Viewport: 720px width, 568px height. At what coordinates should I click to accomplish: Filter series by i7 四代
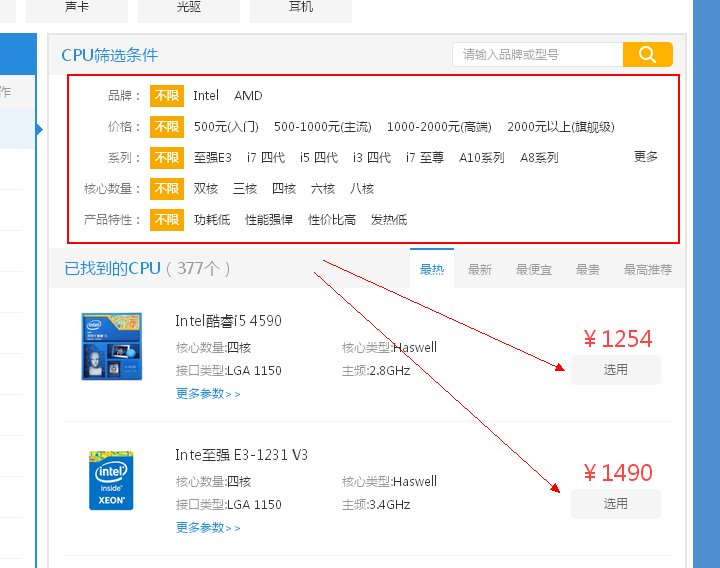tap(266, 157)
